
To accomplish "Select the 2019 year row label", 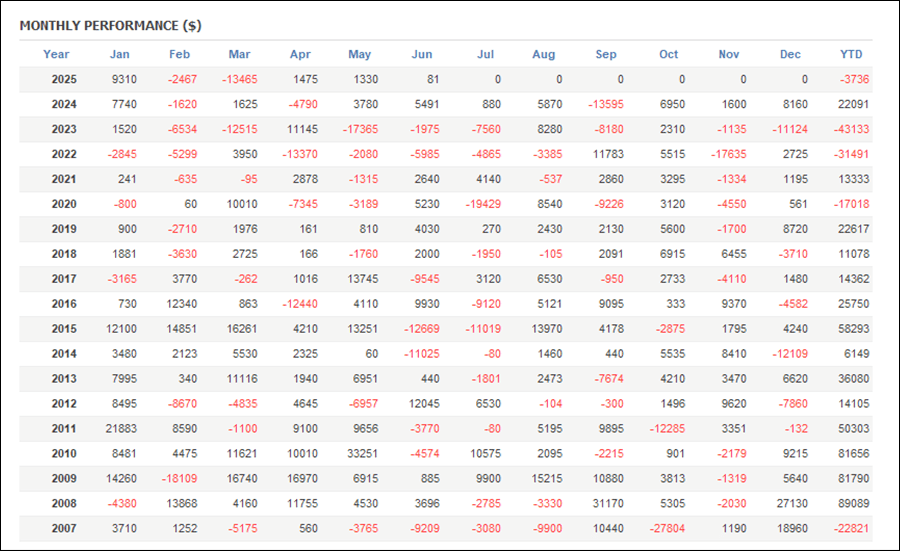I will pos(64,229).
